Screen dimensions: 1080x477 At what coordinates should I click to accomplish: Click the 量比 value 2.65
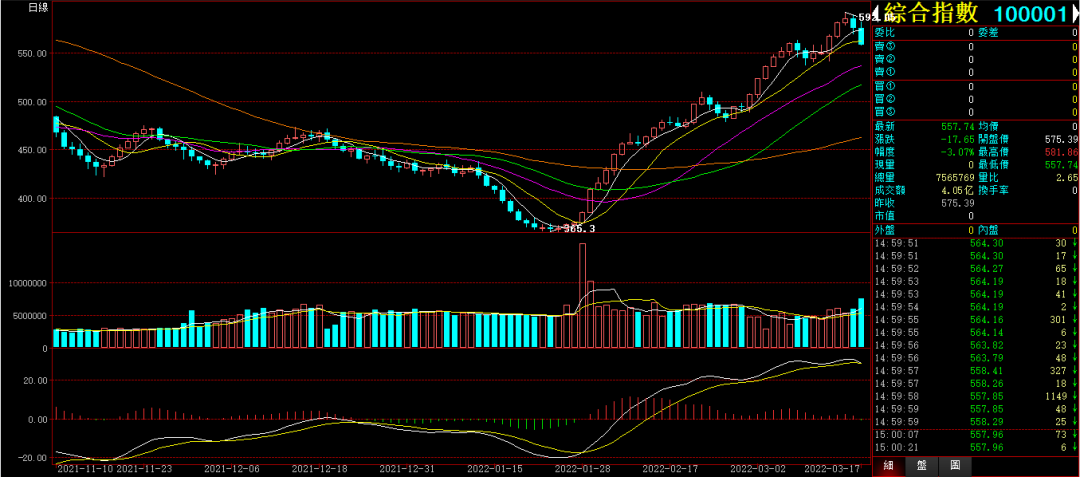point(1066,178)
